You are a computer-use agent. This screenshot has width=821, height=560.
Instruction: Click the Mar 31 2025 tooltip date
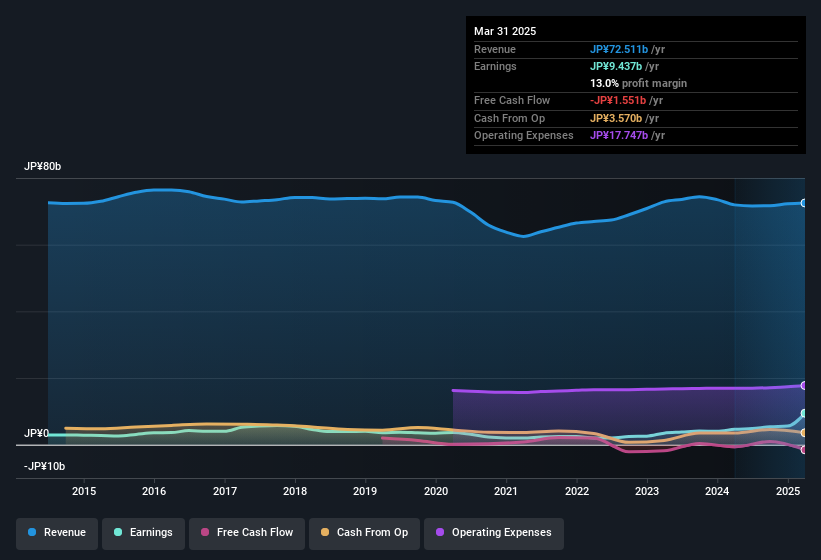[505, 31]
